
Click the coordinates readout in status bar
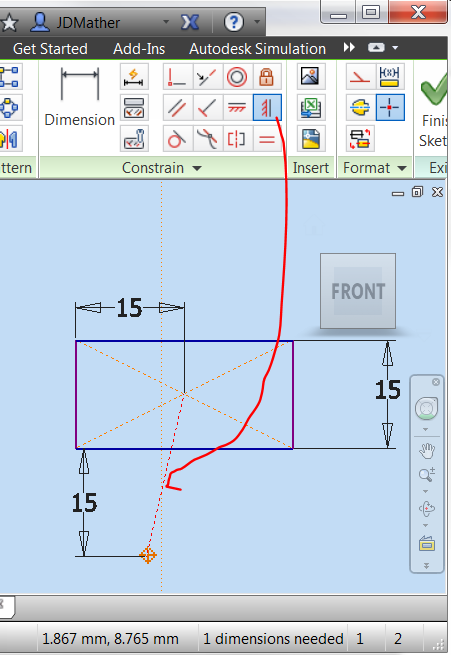tap(110, 639)
